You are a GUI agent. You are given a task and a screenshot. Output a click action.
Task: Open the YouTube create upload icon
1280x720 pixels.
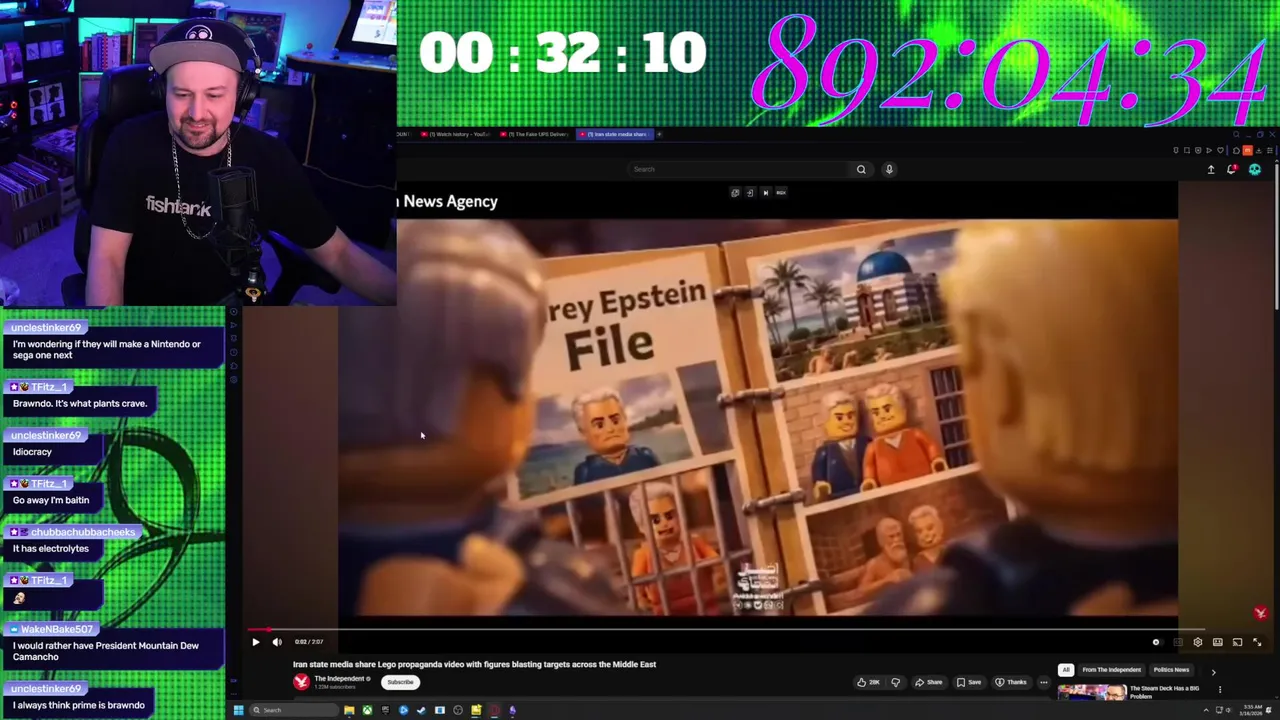(1211, 169)
